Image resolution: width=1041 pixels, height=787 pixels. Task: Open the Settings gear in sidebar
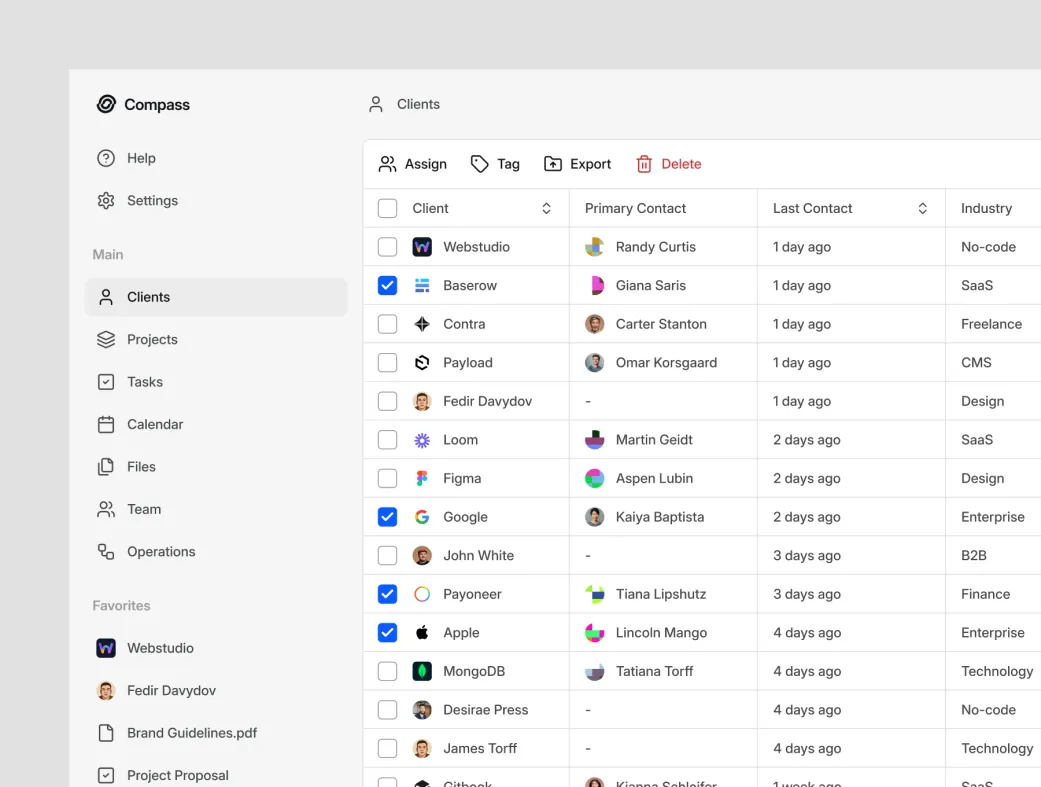(106, 201)
